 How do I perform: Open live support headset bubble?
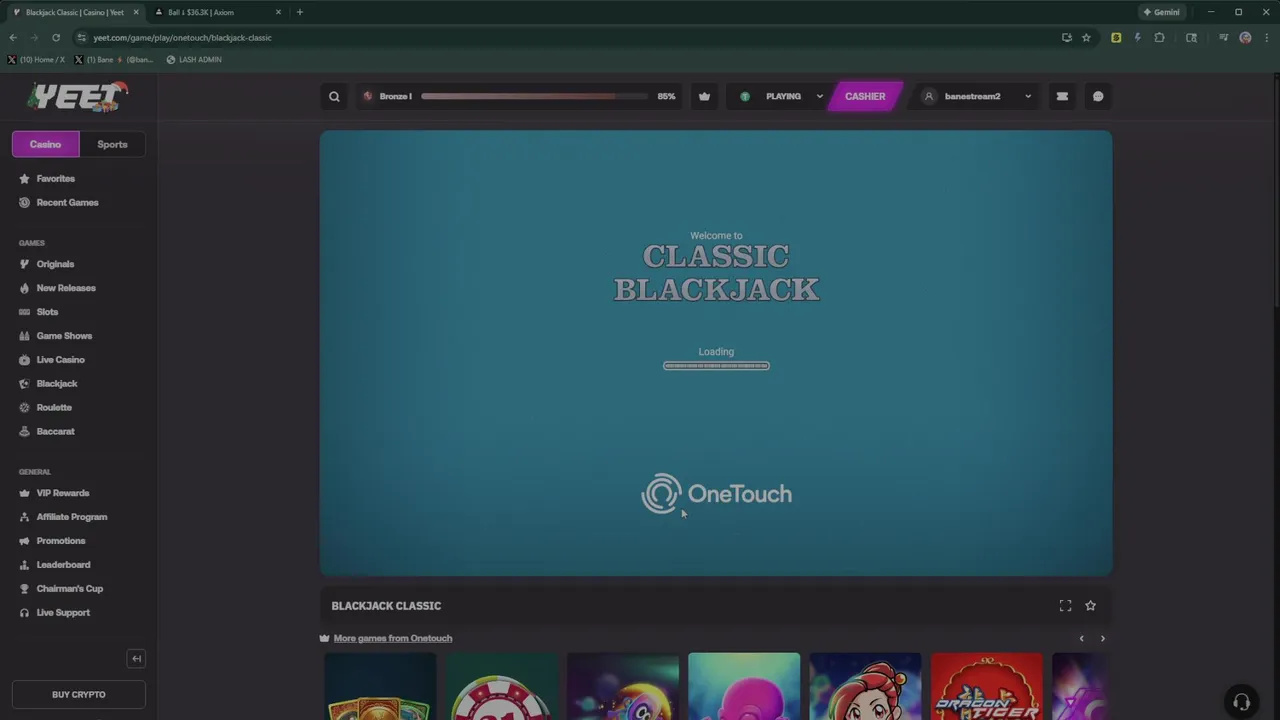point(1241,701)
